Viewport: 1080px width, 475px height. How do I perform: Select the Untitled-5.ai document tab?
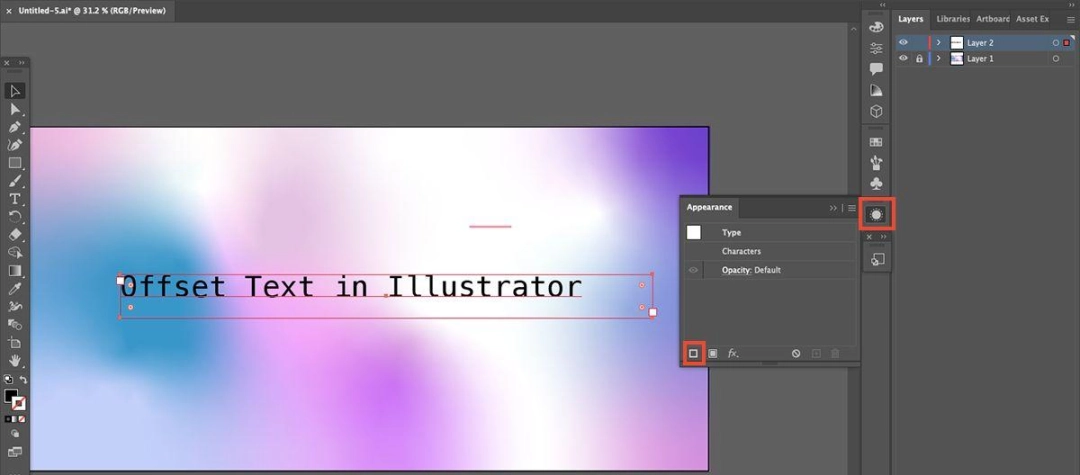point(92,11)
